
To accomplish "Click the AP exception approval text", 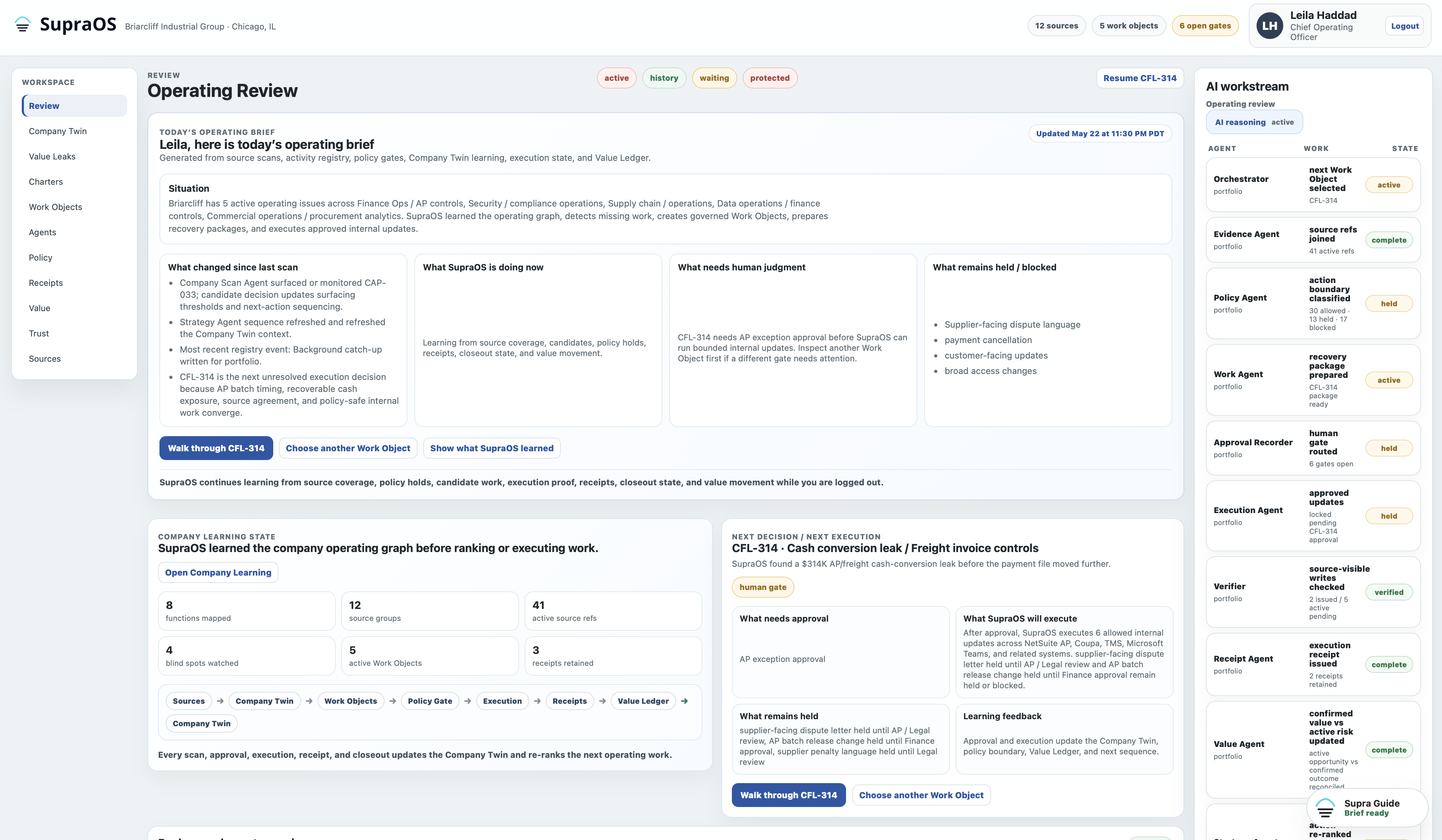I will coord(782,658).
